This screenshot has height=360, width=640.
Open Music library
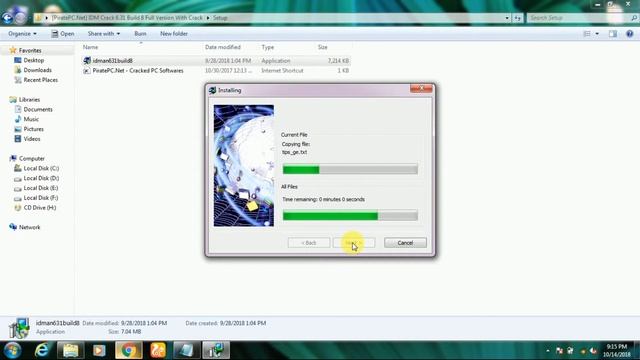(31, 119)
